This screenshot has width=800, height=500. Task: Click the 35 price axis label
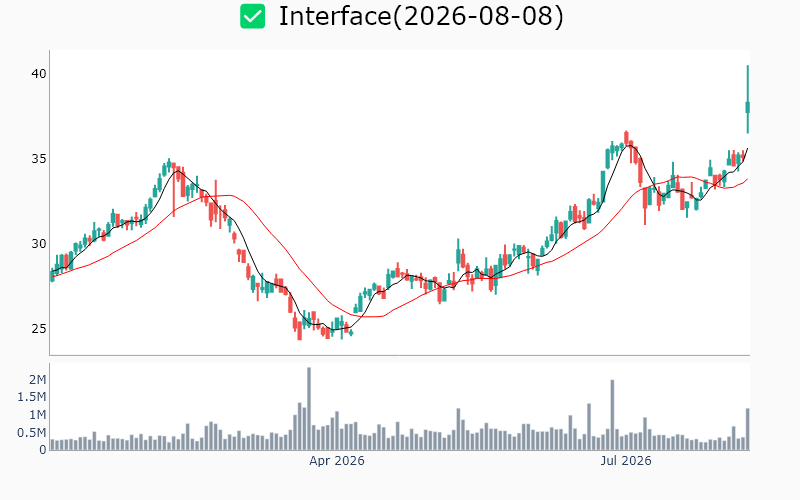click(x=39, y=159)
